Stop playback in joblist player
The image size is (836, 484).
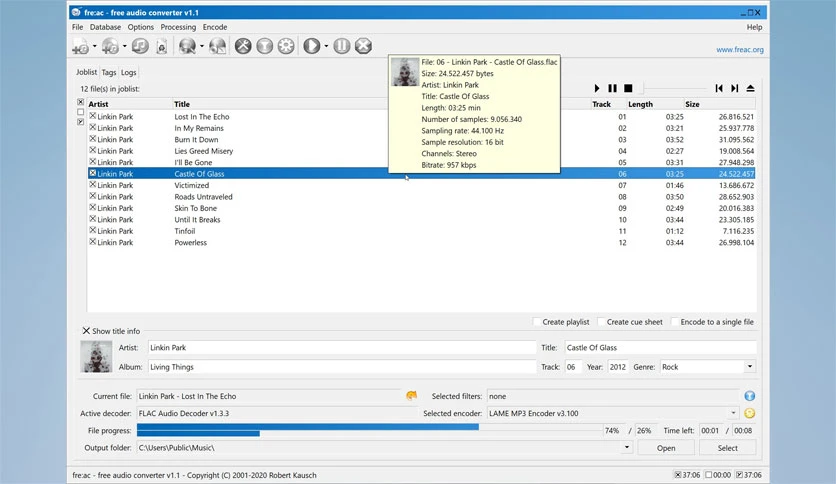[x=628, y=88]
